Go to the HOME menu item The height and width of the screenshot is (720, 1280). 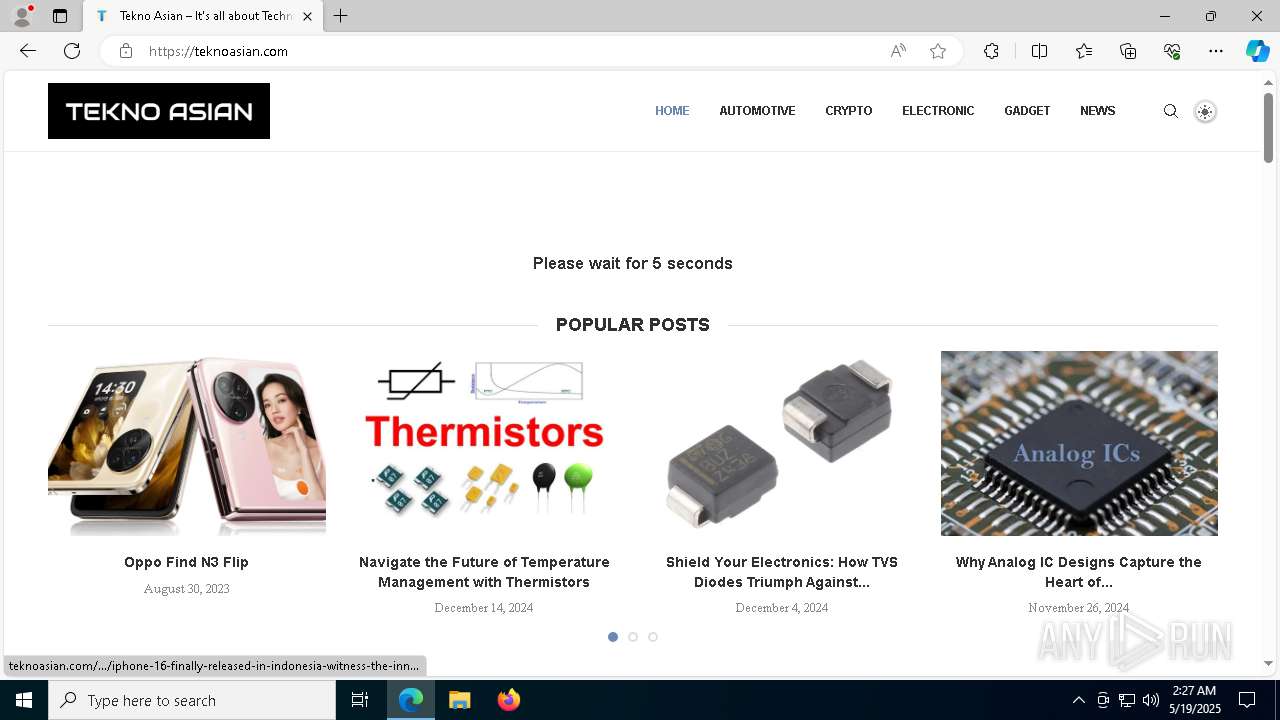[x=672, y=111]
